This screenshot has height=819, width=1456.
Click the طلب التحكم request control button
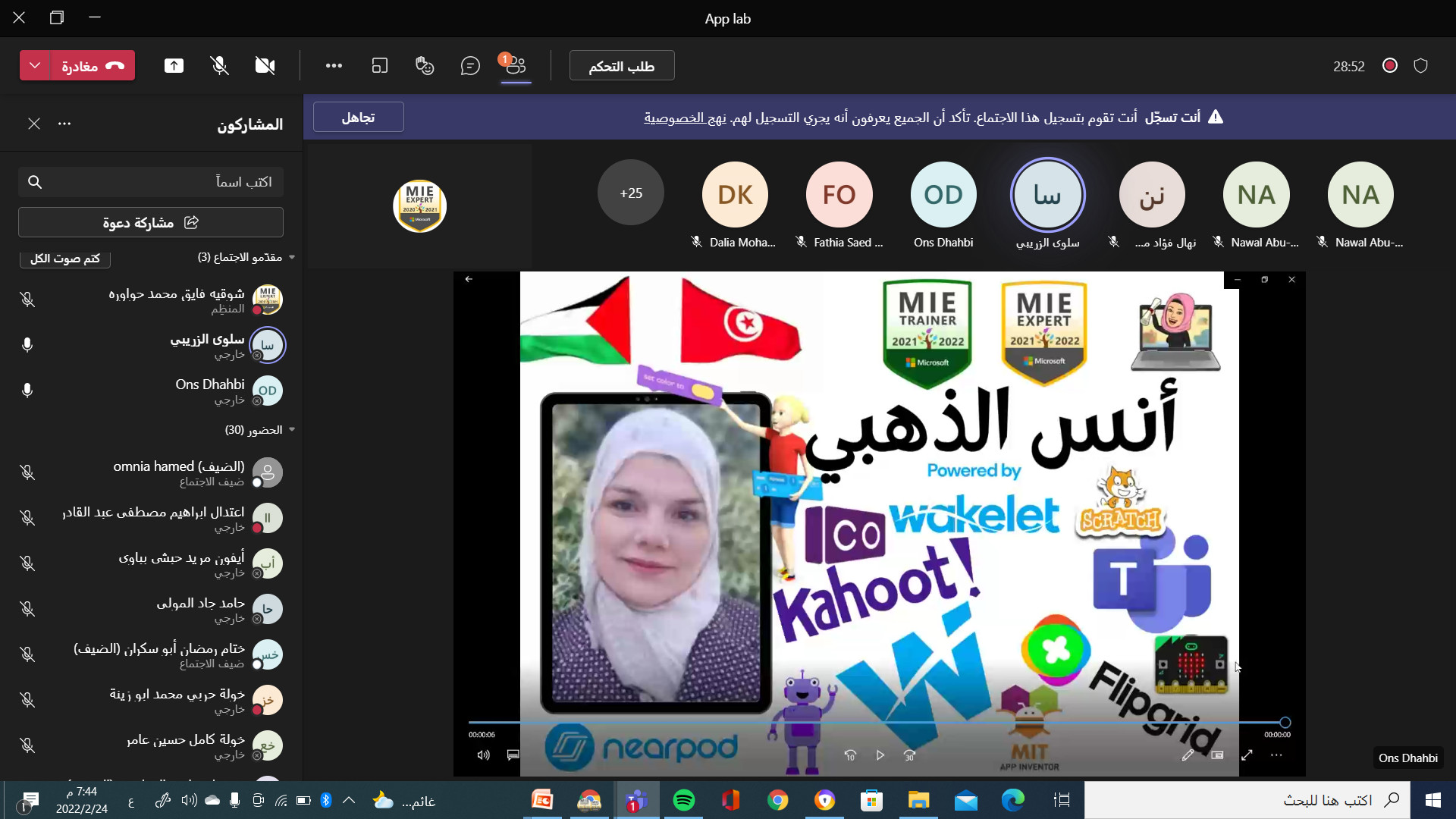coord(622,66)
